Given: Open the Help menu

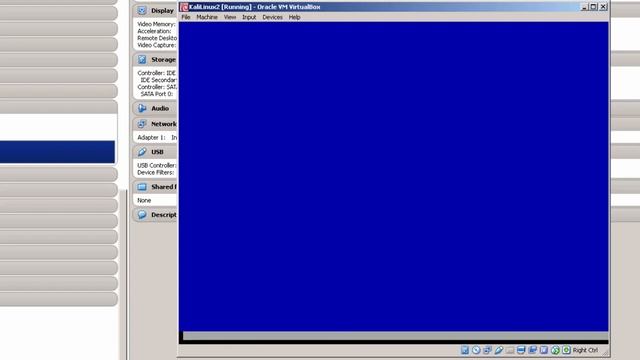Looking at the screenshot, I should 294,17.
